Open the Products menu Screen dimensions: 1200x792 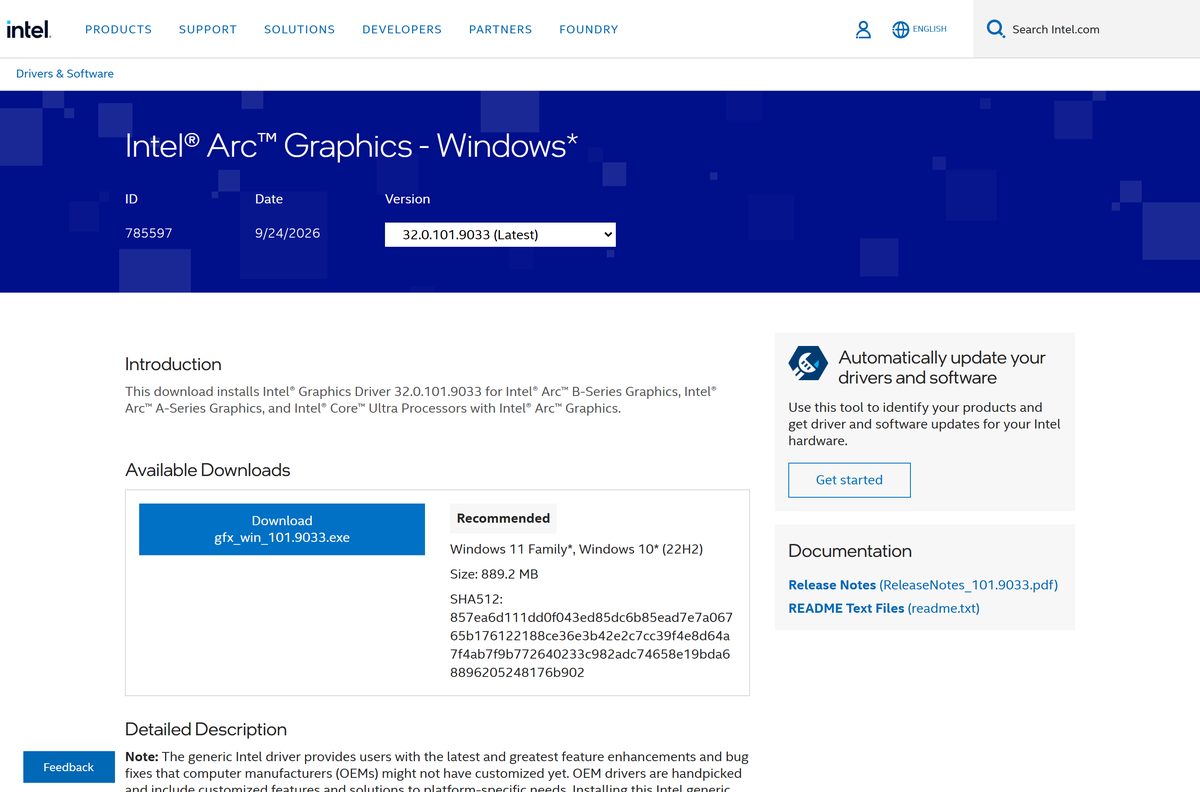point(118,29)
